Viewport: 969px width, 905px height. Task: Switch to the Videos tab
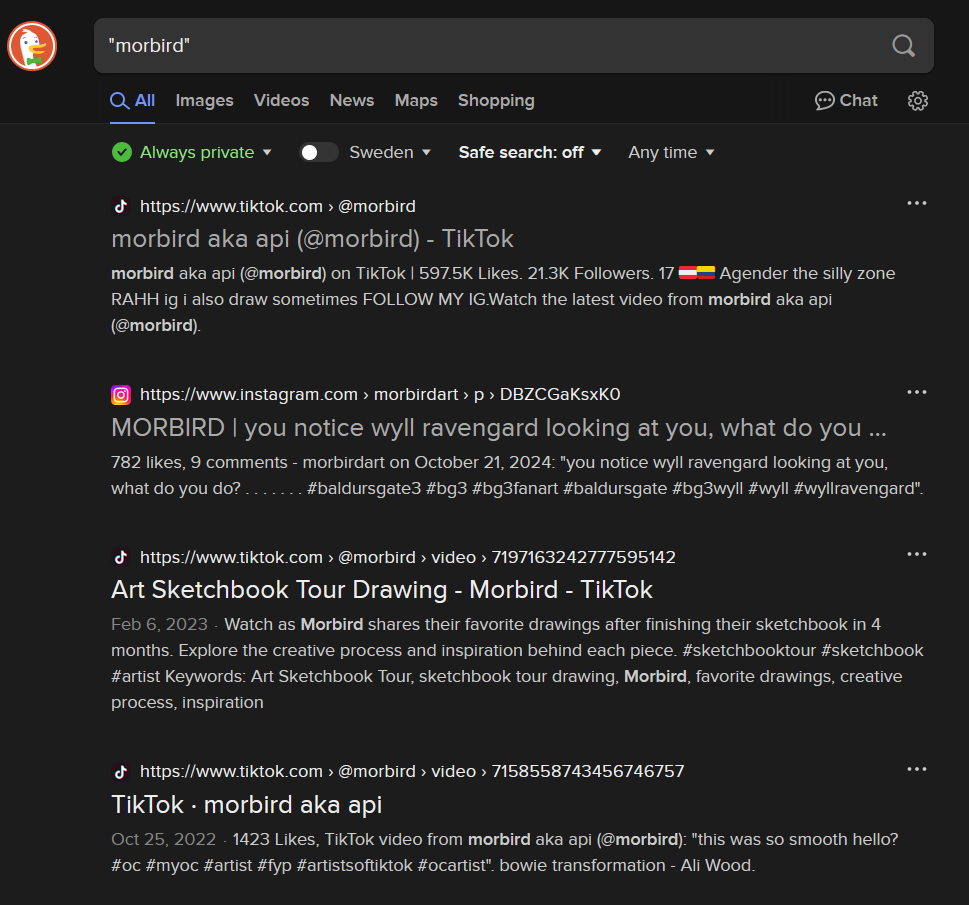(x=281, y=101)
